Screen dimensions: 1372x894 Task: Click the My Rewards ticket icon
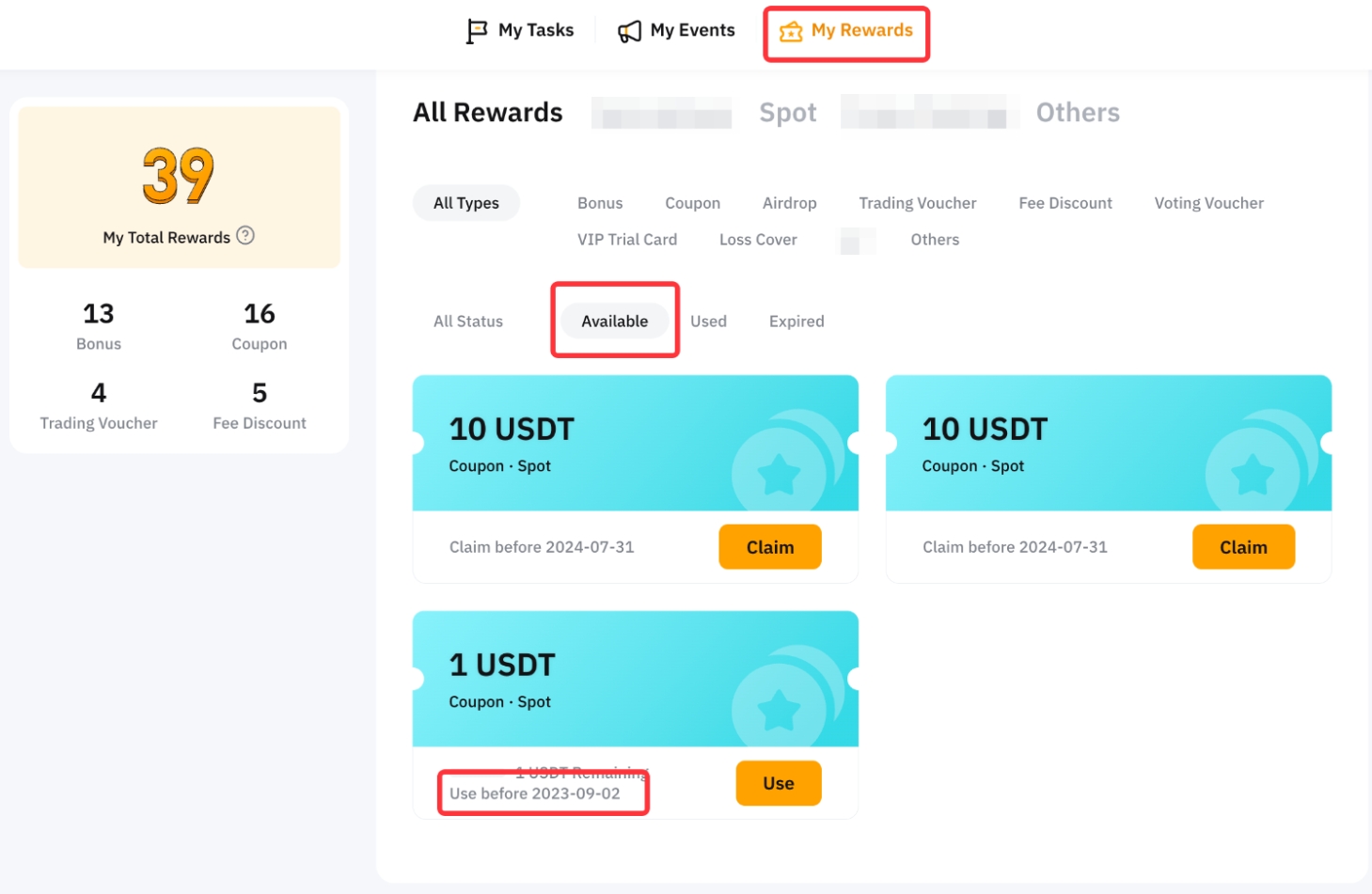point(791,32)
